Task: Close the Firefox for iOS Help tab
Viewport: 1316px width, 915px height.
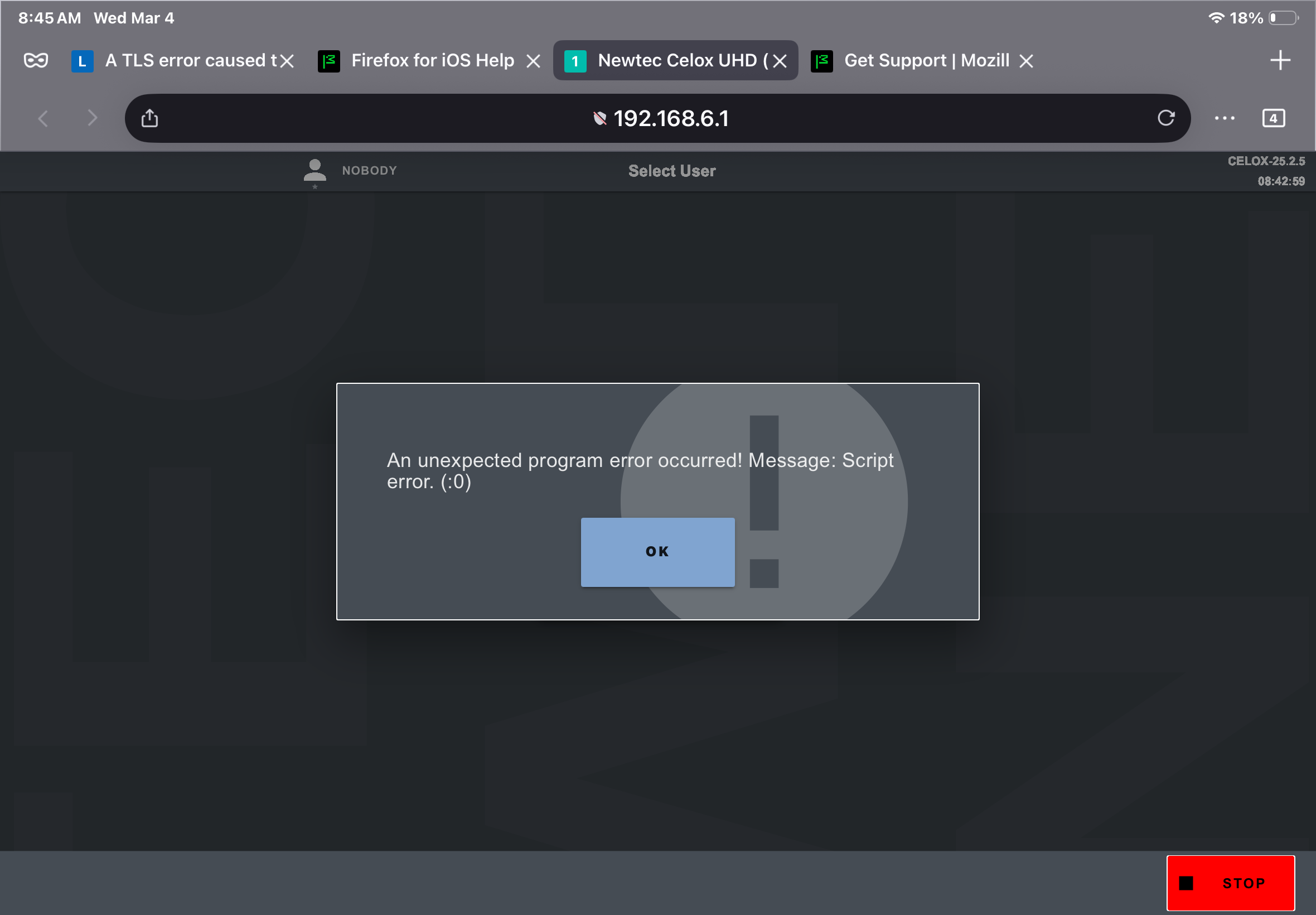Action: coord(533,61)
